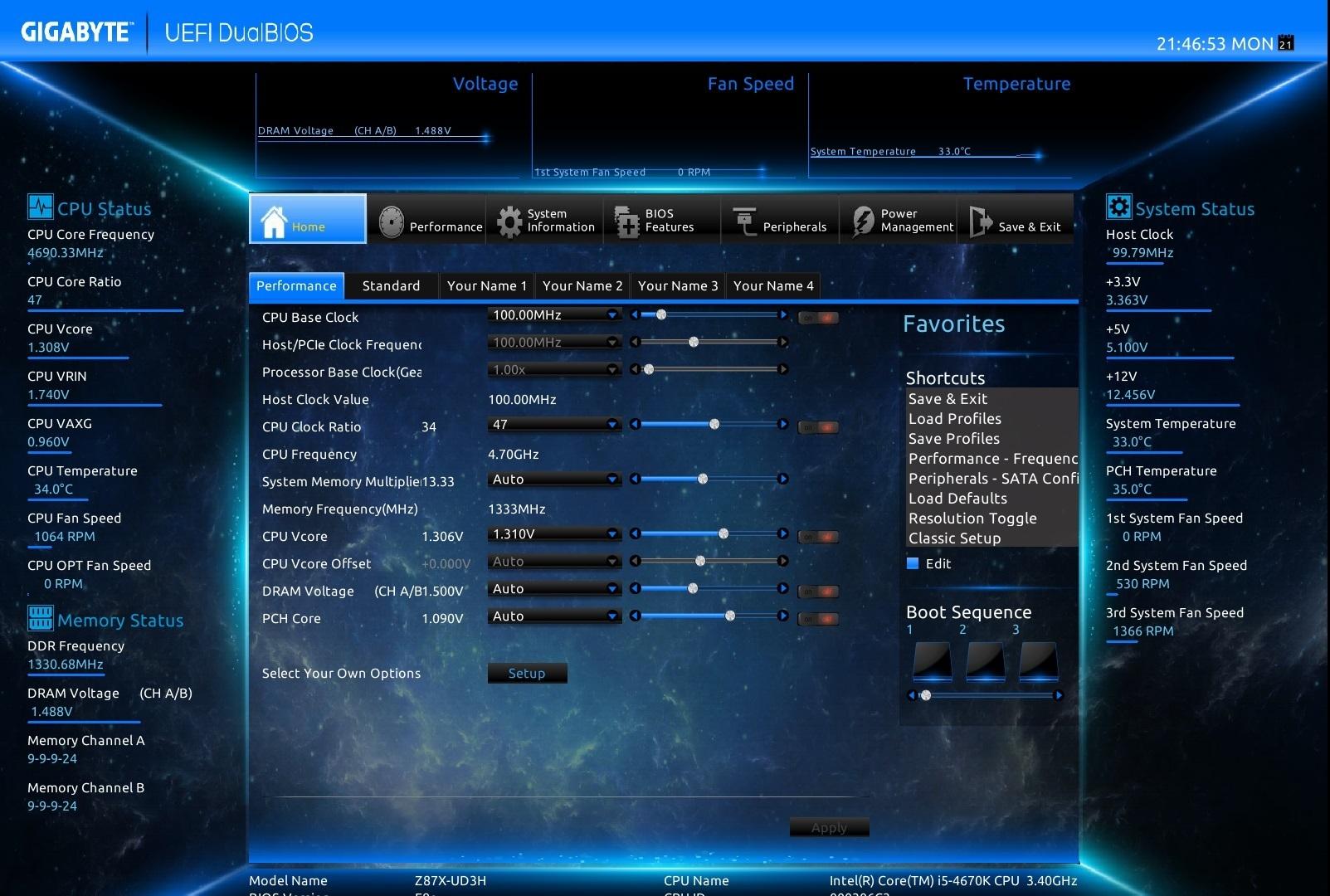
Task: Click boot sequence scroll right arrow
Action: [1058, 695]
